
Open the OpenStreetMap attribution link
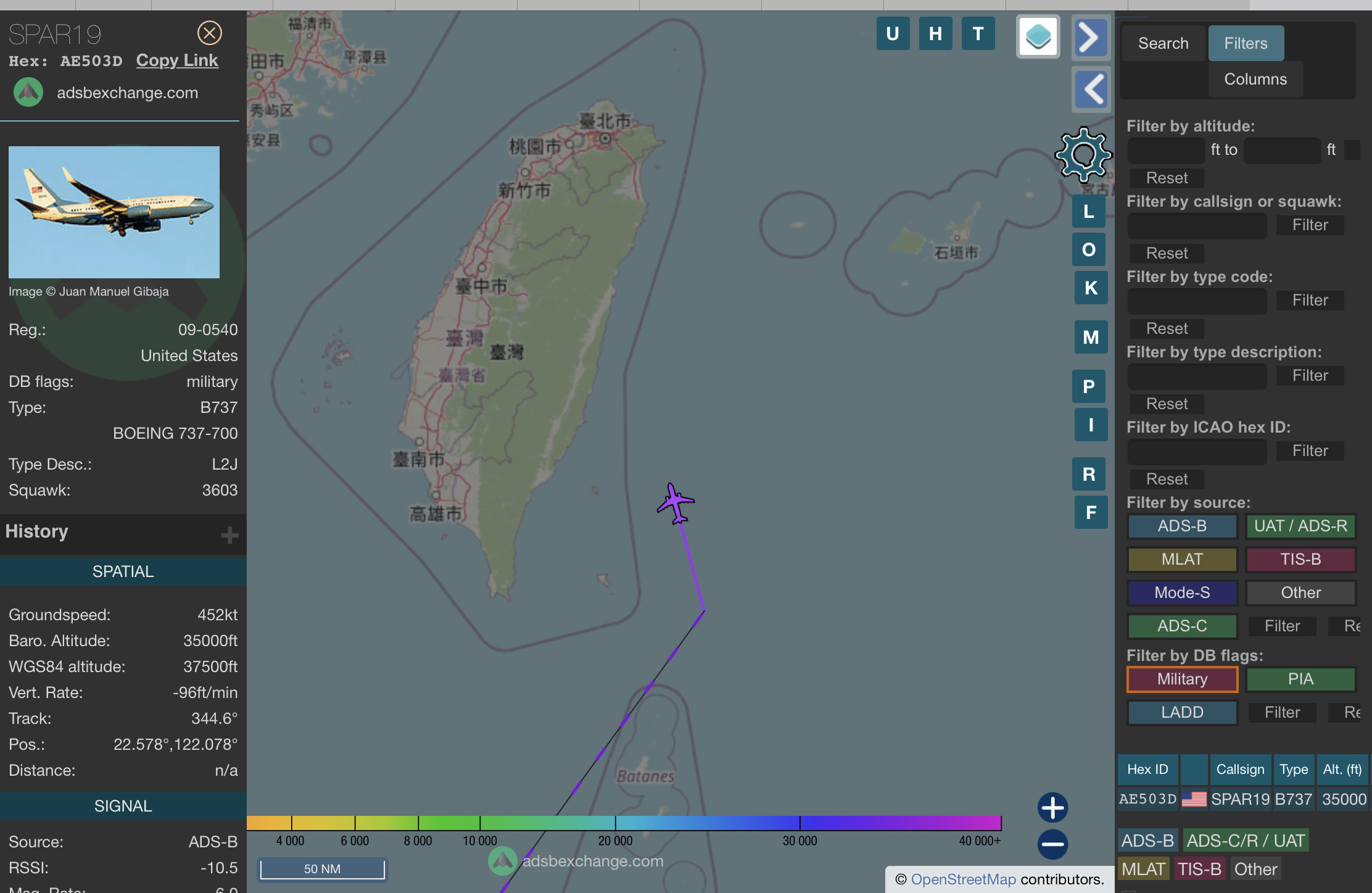point(963,879)
